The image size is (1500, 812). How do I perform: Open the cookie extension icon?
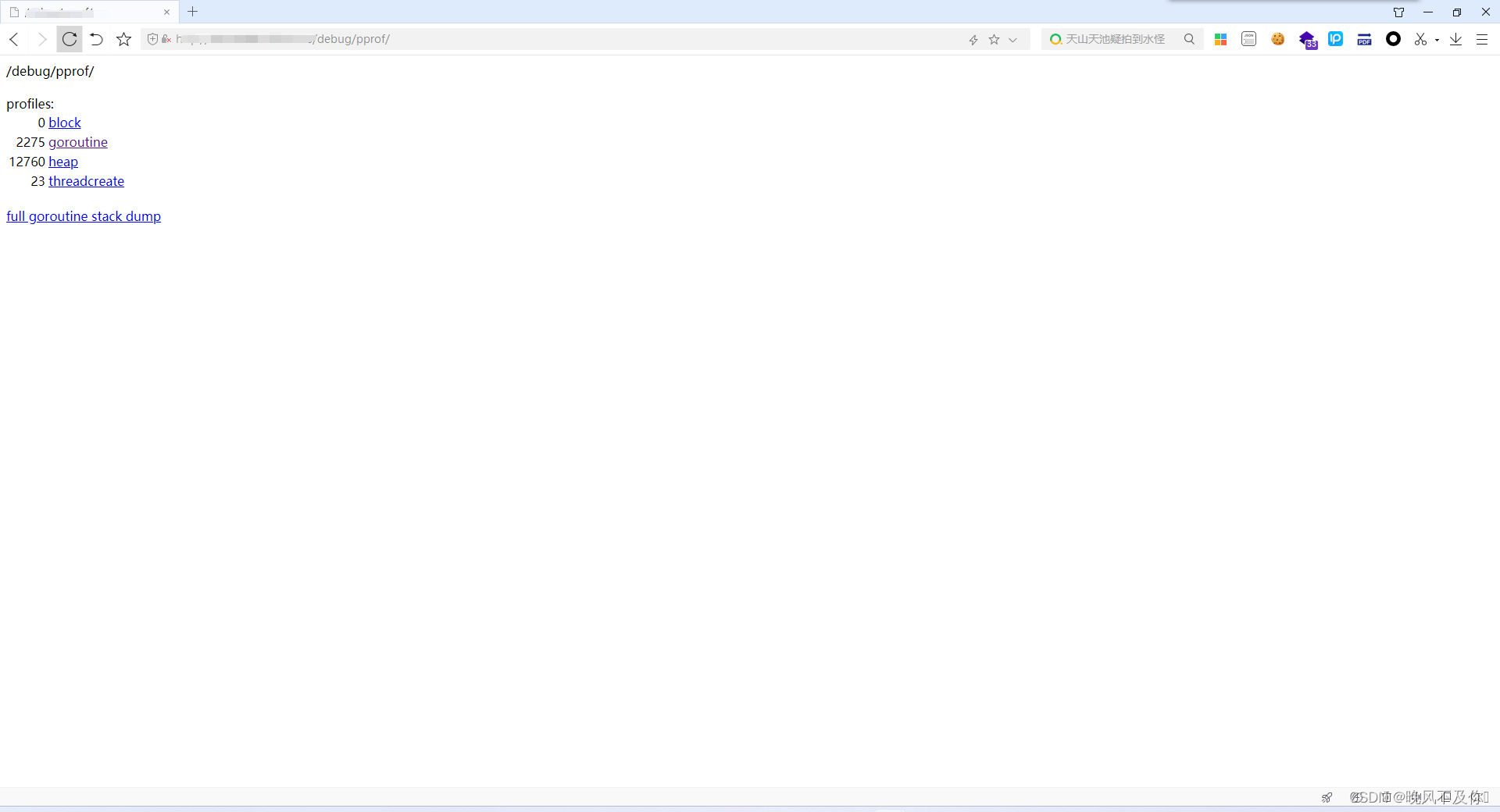(x=1278, y=39)
